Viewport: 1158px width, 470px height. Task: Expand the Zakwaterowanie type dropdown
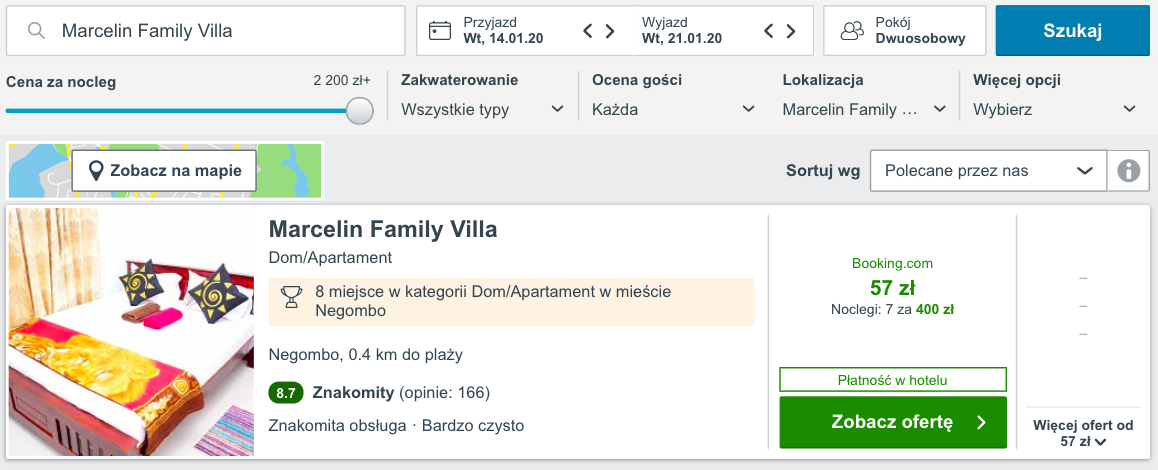(x=483, y=110)
